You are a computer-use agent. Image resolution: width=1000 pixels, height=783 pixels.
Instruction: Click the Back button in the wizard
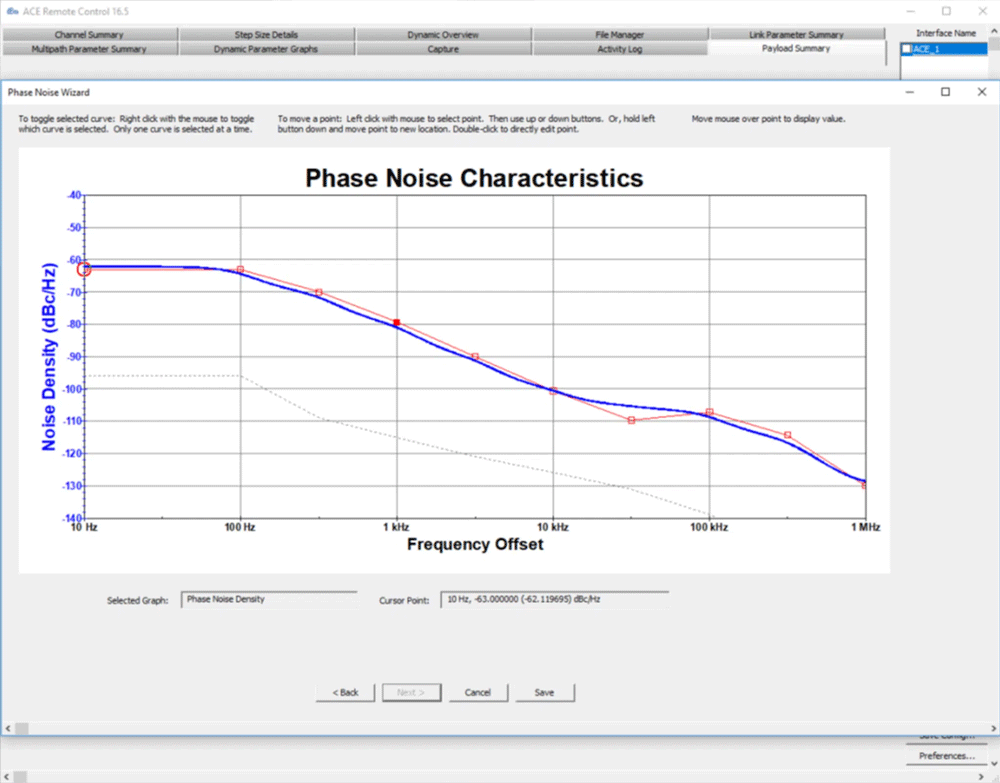pyautogui.click(x=345, y=692)
